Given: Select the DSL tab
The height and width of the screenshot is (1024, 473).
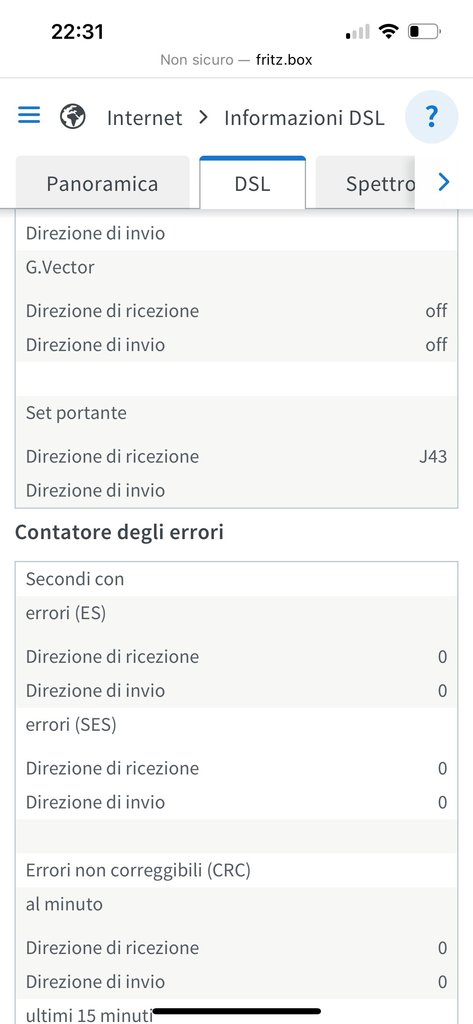Looking at the screenshot, I should [x=252, y=183].
